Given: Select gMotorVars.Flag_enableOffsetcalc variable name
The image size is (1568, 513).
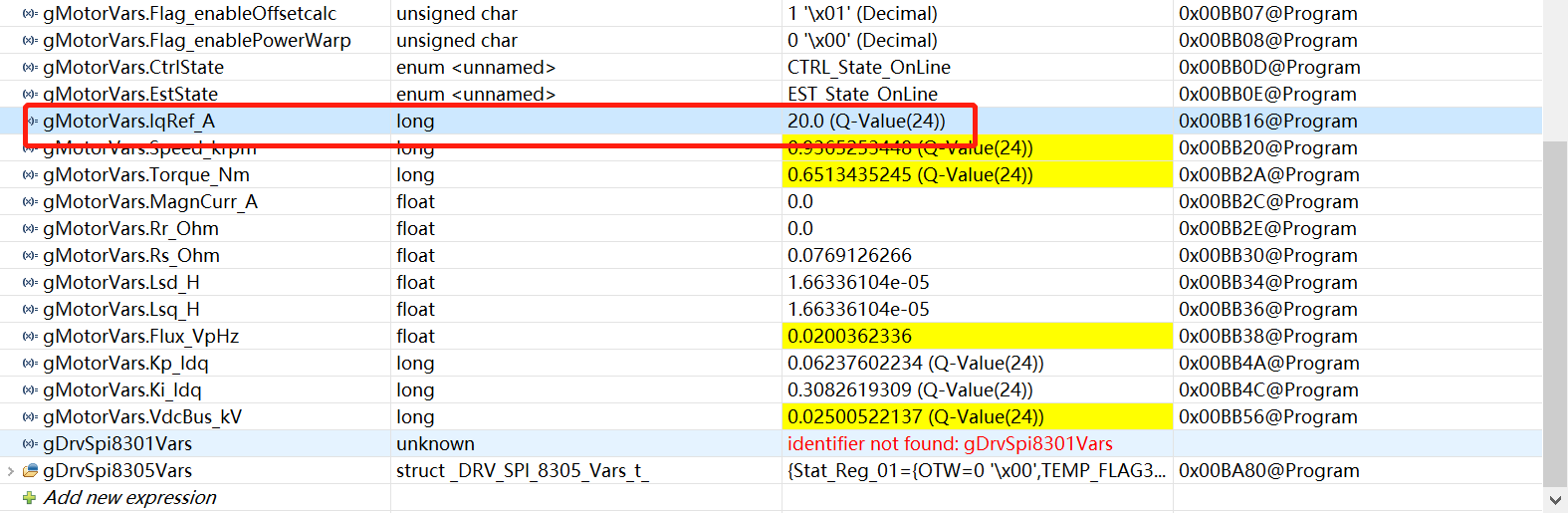Looking at the screenshot, I should (x=189, y=14).
